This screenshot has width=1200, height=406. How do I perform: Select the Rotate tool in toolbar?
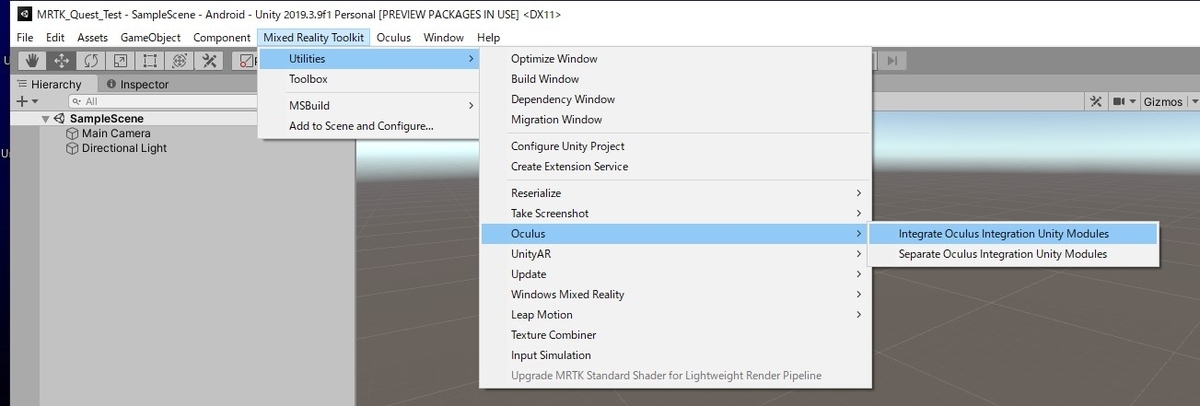click(x=91, y=60)
